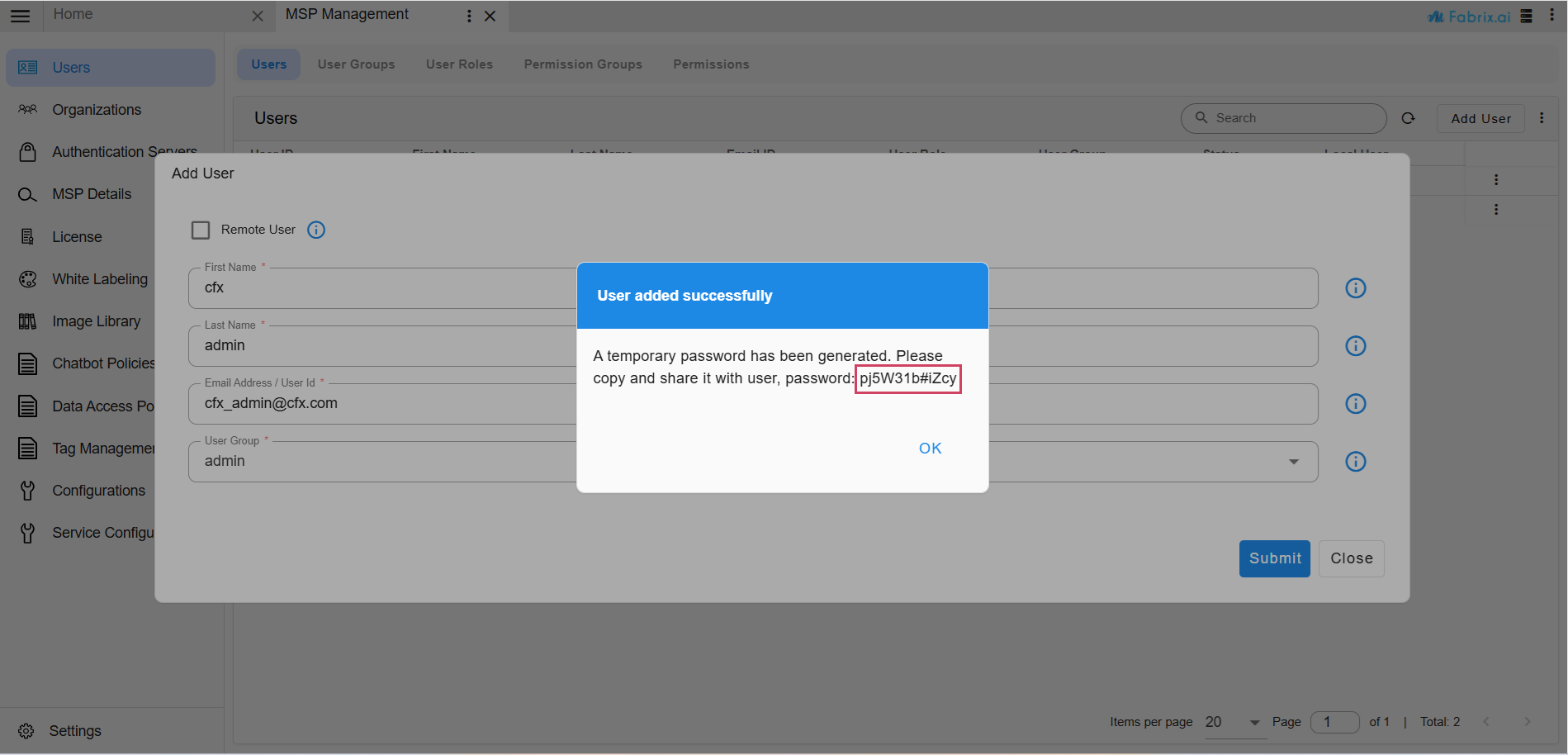Click the info icon next to Remote User
The image size is (1568, 755).
click(316, 230)
